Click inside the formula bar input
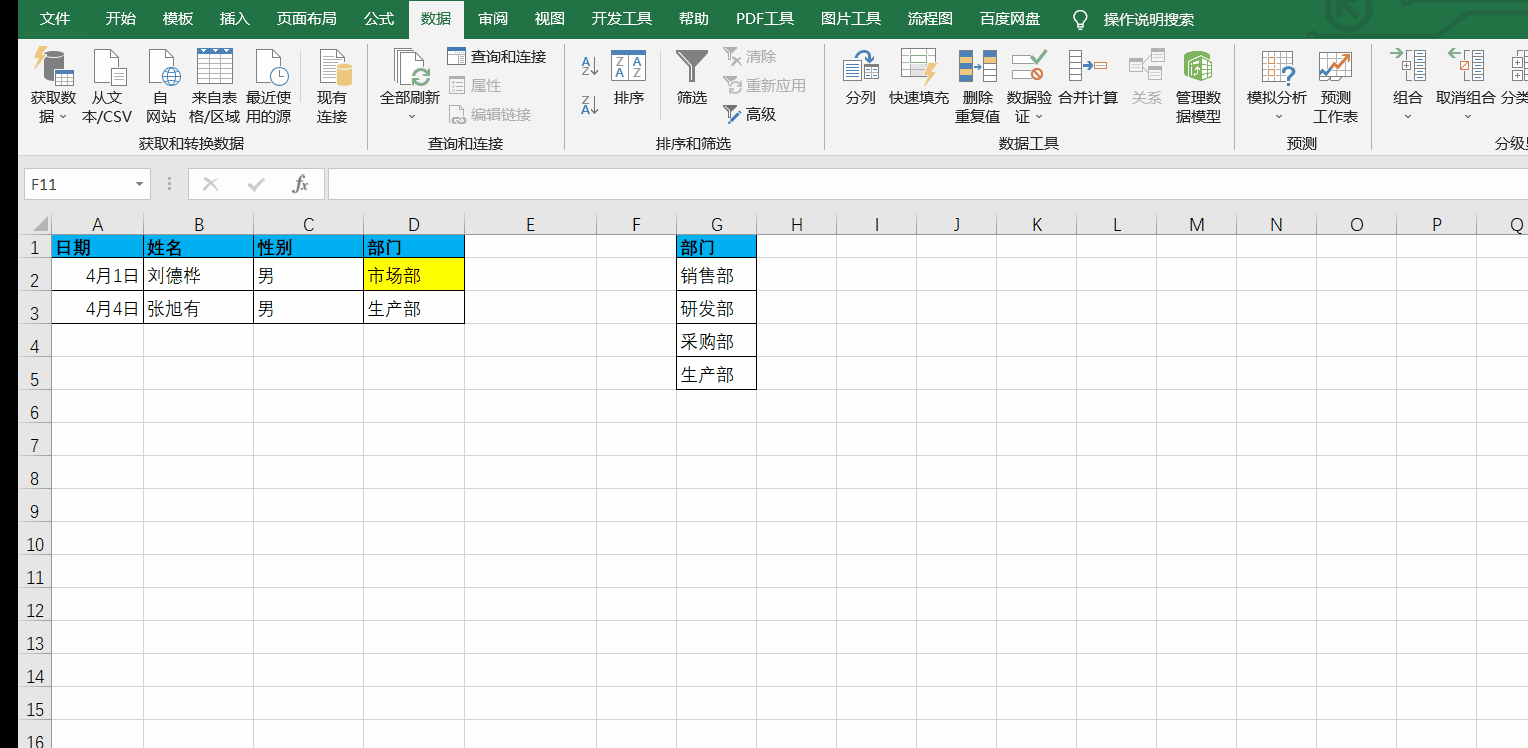 click(900, 184)
